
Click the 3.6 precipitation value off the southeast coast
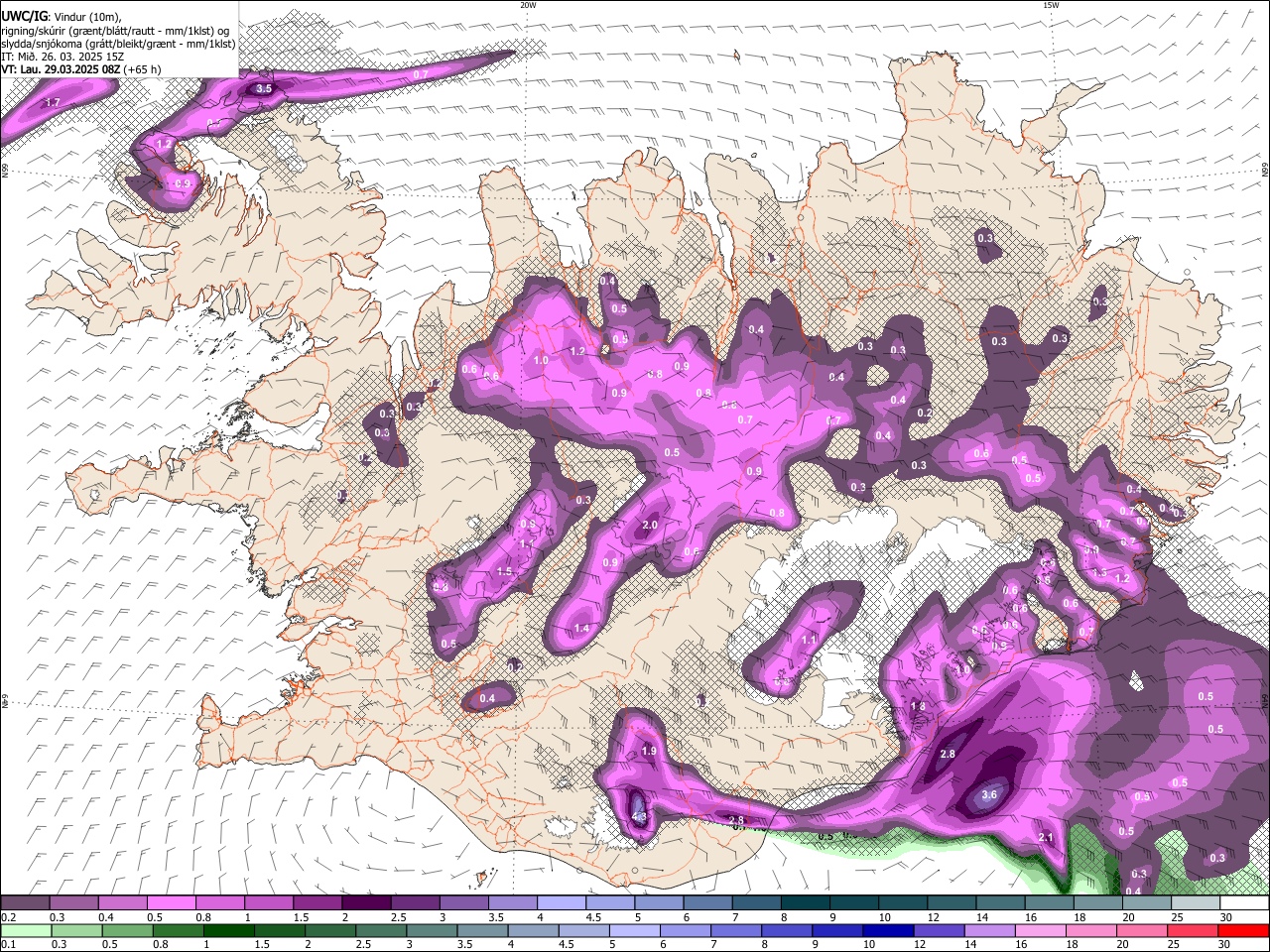pyautogui.click(x=989, y=794)
